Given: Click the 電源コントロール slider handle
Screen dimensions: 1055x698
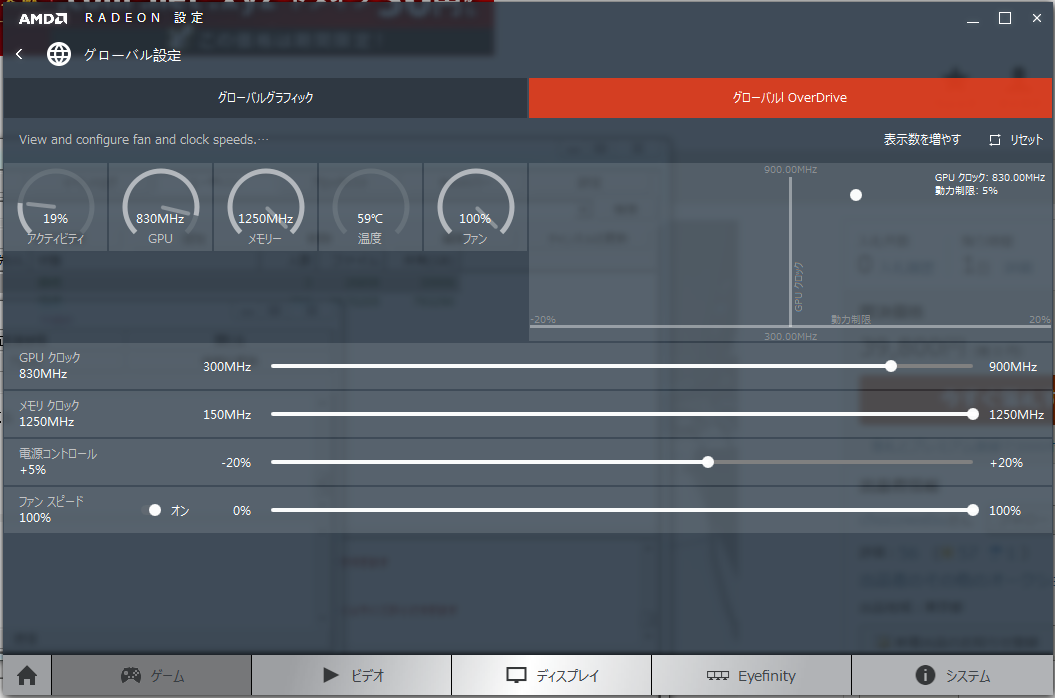Looking at the screenshot, I should 708,462.
